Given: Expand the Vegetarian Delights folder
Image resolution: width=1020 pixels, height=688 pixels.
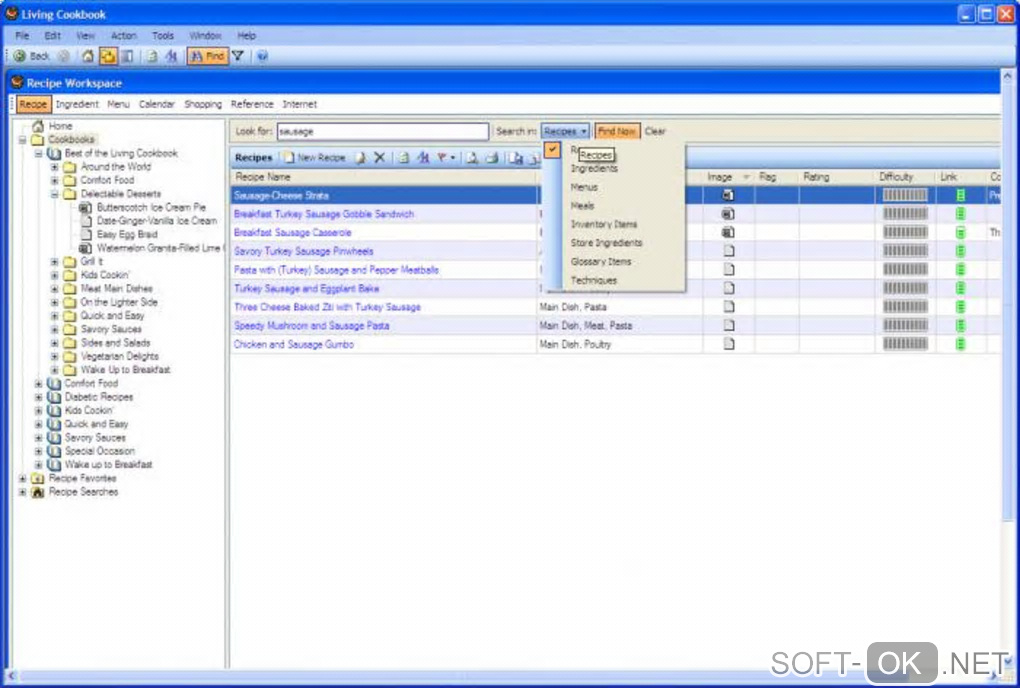Looking at the screenshot, I should tap(55, 356).
